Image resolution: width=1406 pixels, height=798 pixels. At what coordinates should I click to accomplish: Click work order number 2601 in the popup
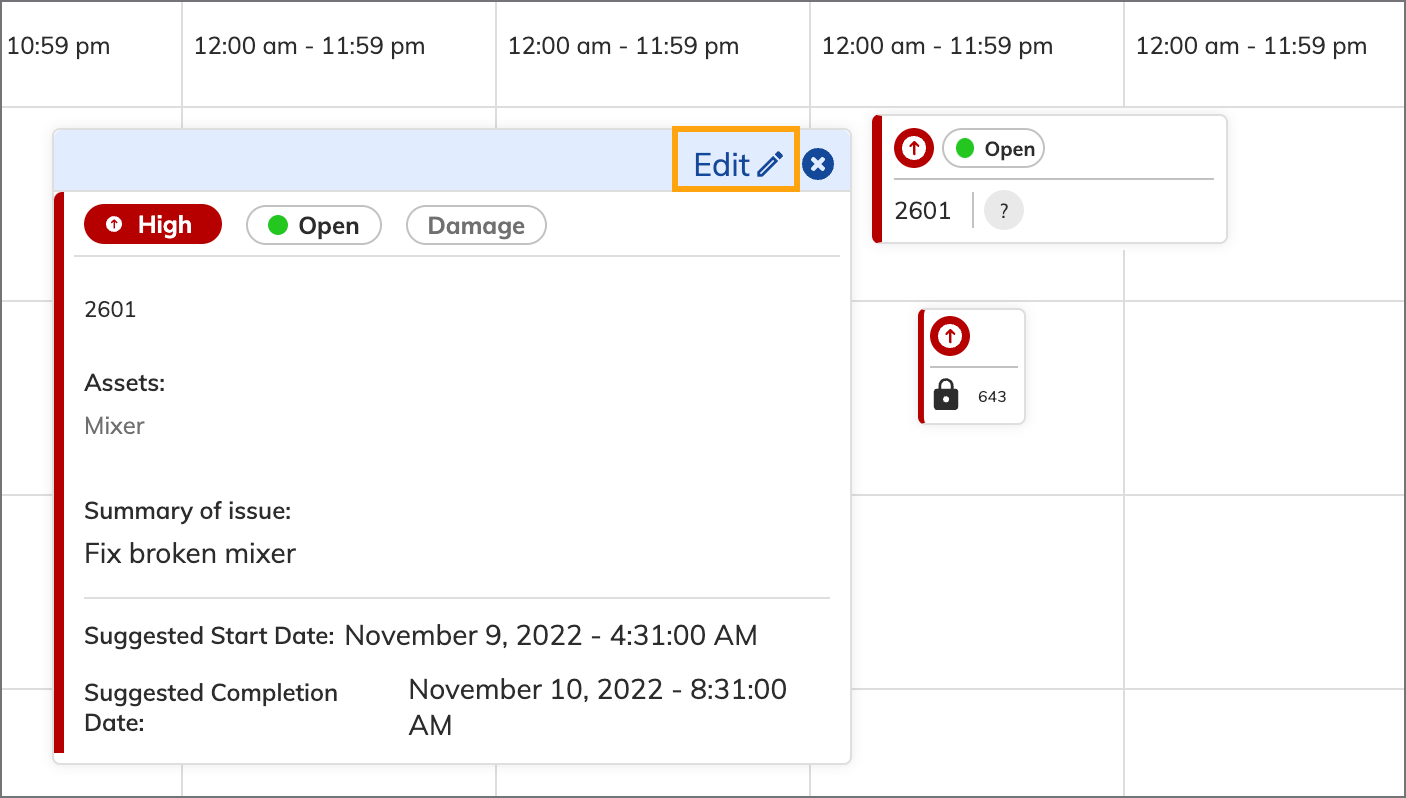pyautogui.click(x=110, y=310)
